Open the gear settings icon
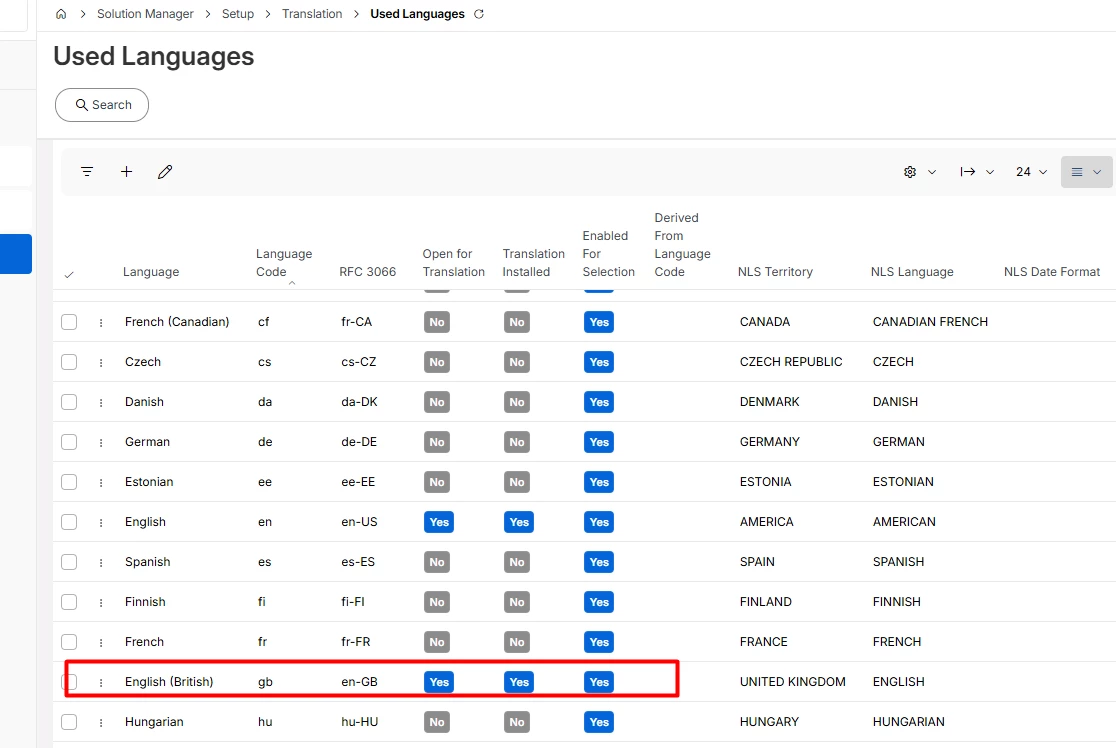The width and height of the screenshot is (1116, 748). point(910,172)
